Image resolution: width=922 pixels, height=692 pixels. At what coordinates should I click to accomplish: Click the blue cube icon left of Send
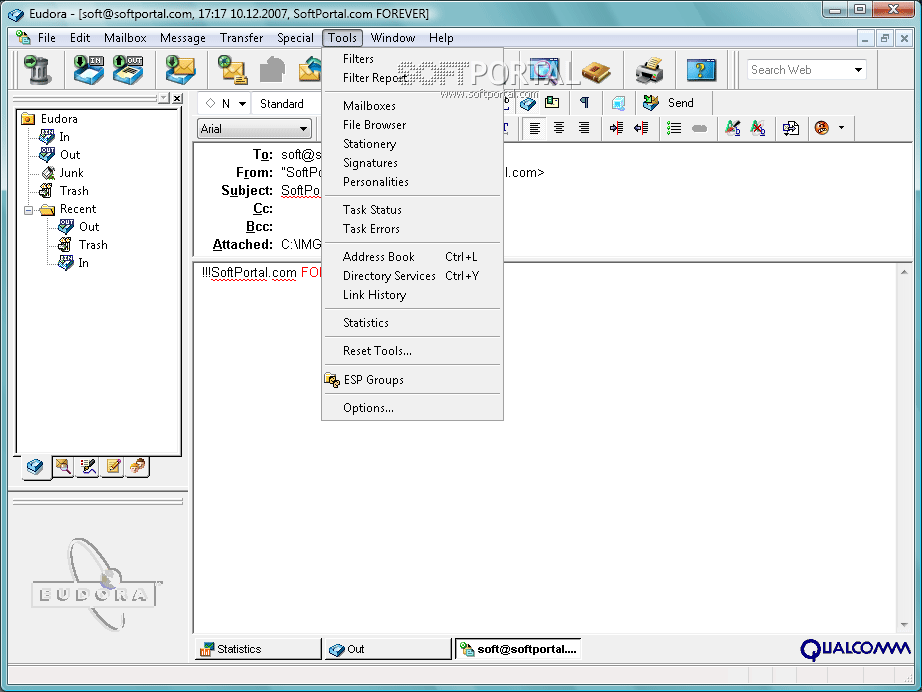618,103
